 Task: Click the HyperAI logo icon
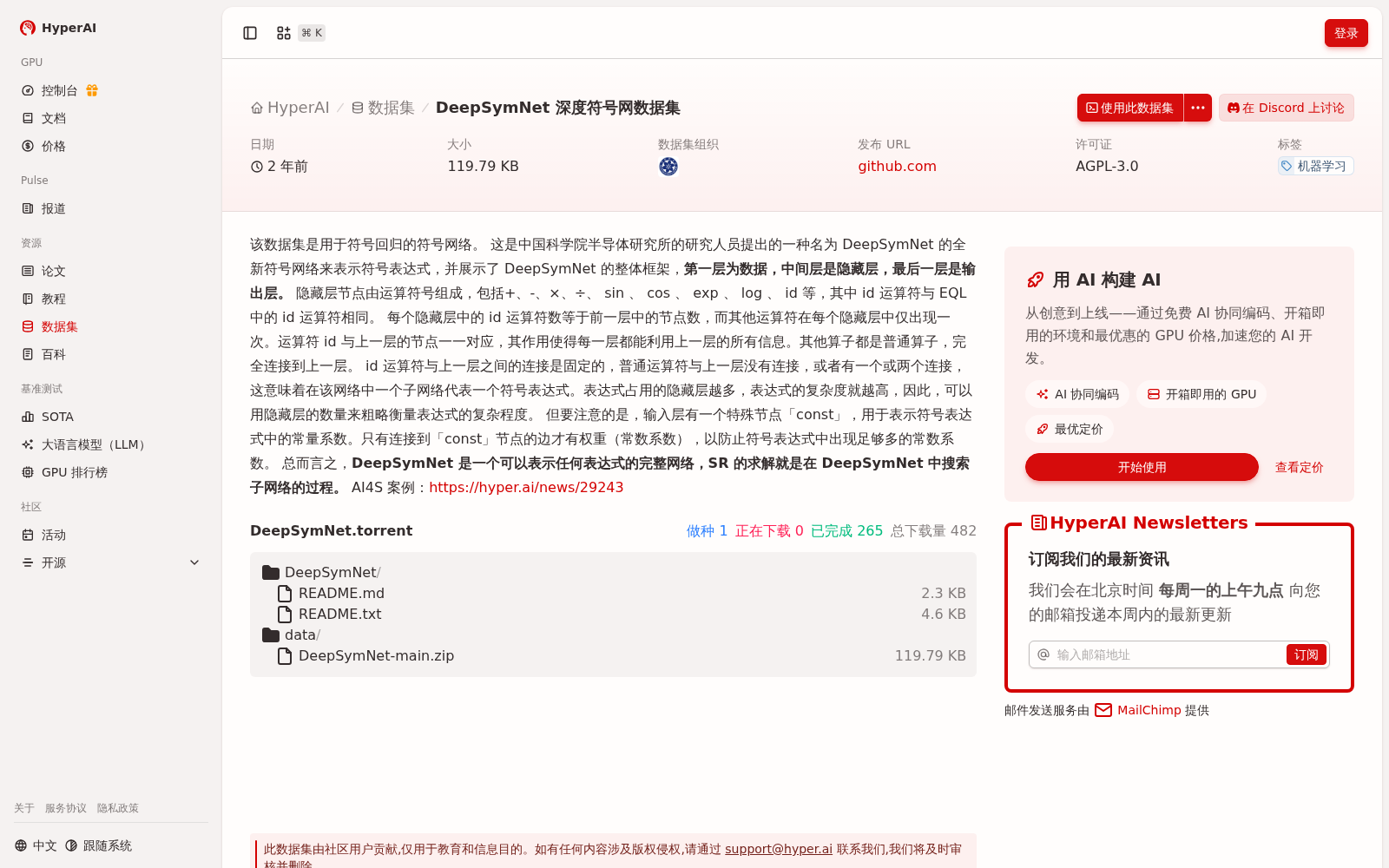pyautogui.click(x=28, y=28)
